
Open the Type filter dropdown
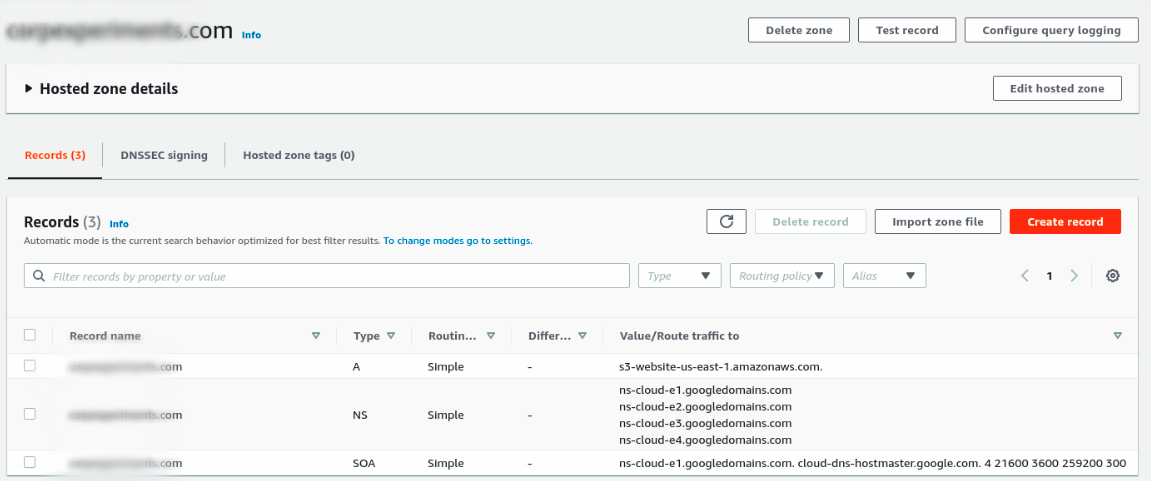[680, 276]
